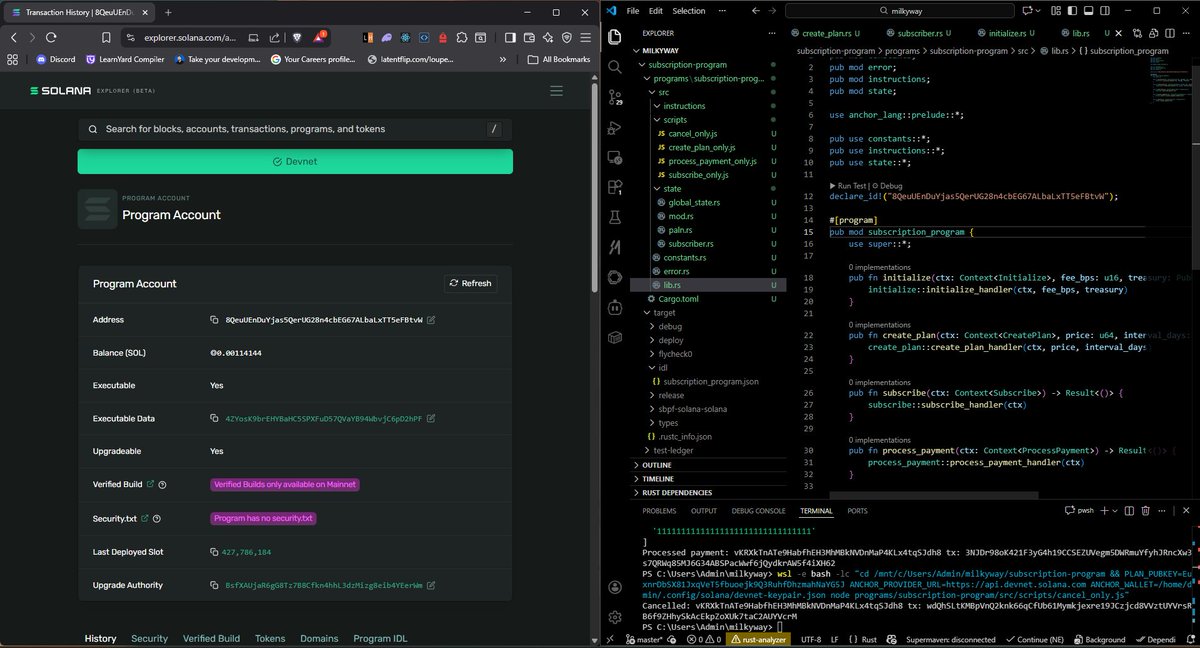This screenshot has height=648, width=1200.
Task: Open Source Control view with 29 badge
Action: click(615, 98)
